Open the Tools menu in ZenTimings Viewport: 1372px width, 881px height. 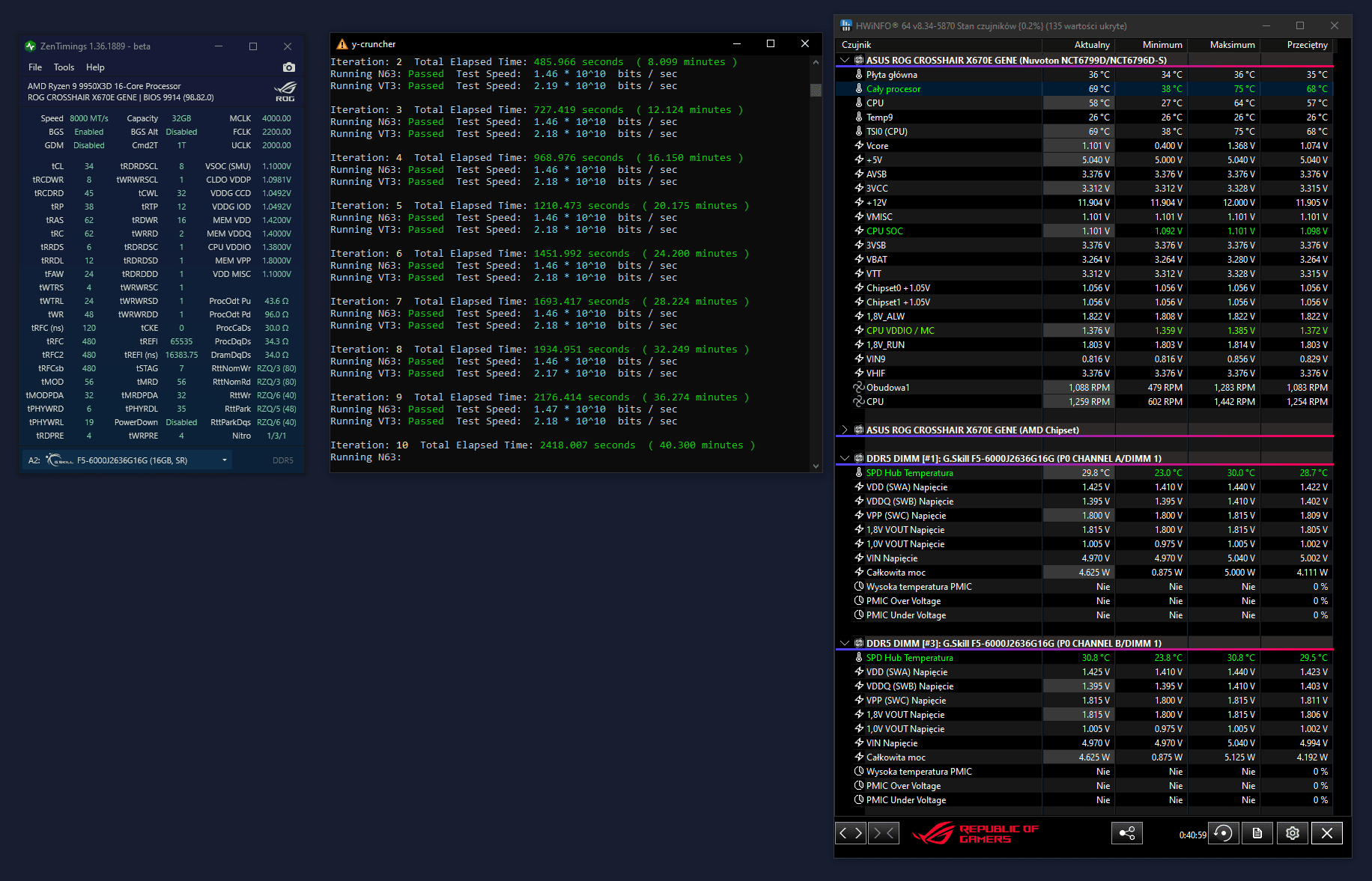pos(64,67)
